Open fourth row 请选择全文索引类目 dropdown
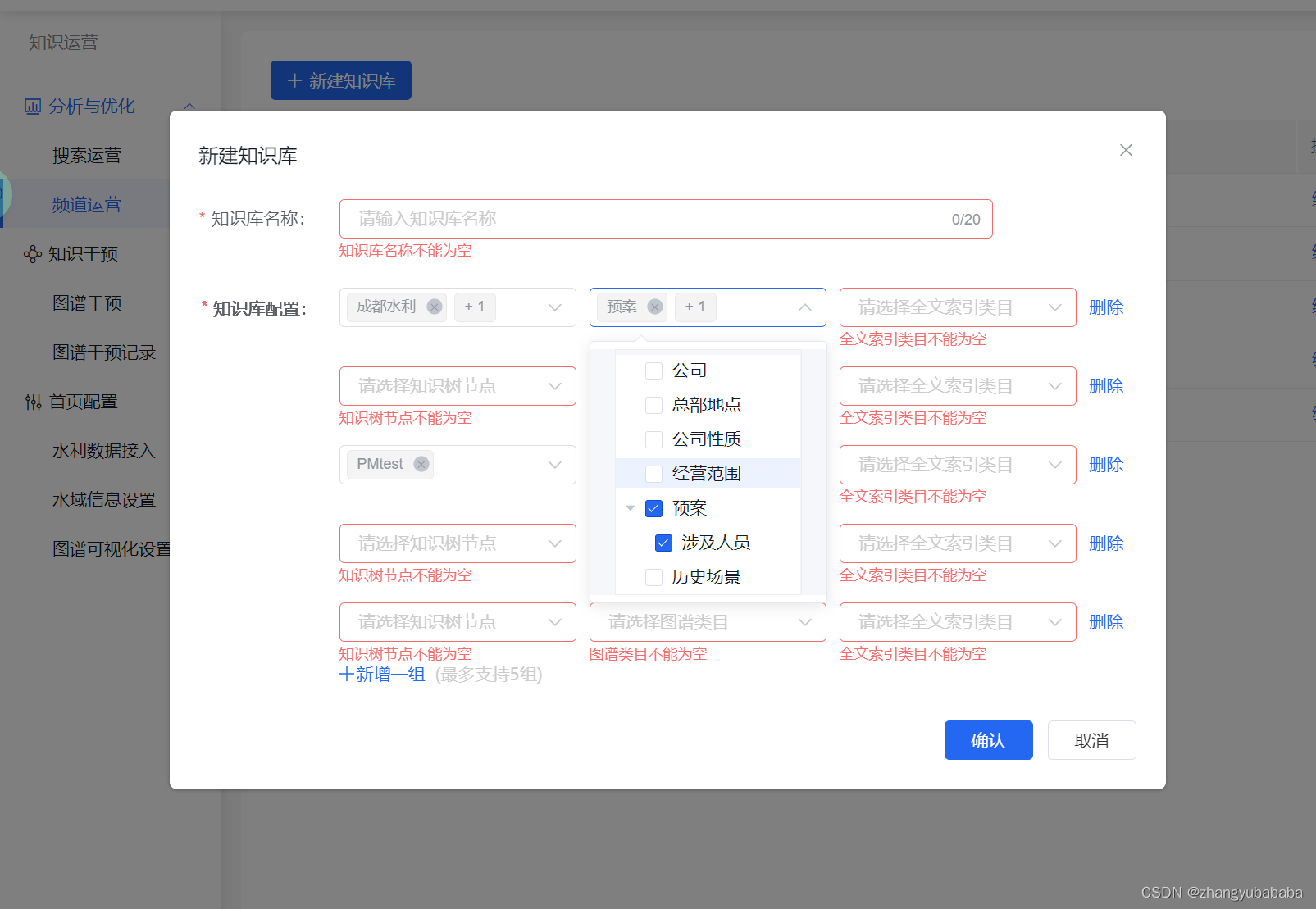 coord(958,543)
